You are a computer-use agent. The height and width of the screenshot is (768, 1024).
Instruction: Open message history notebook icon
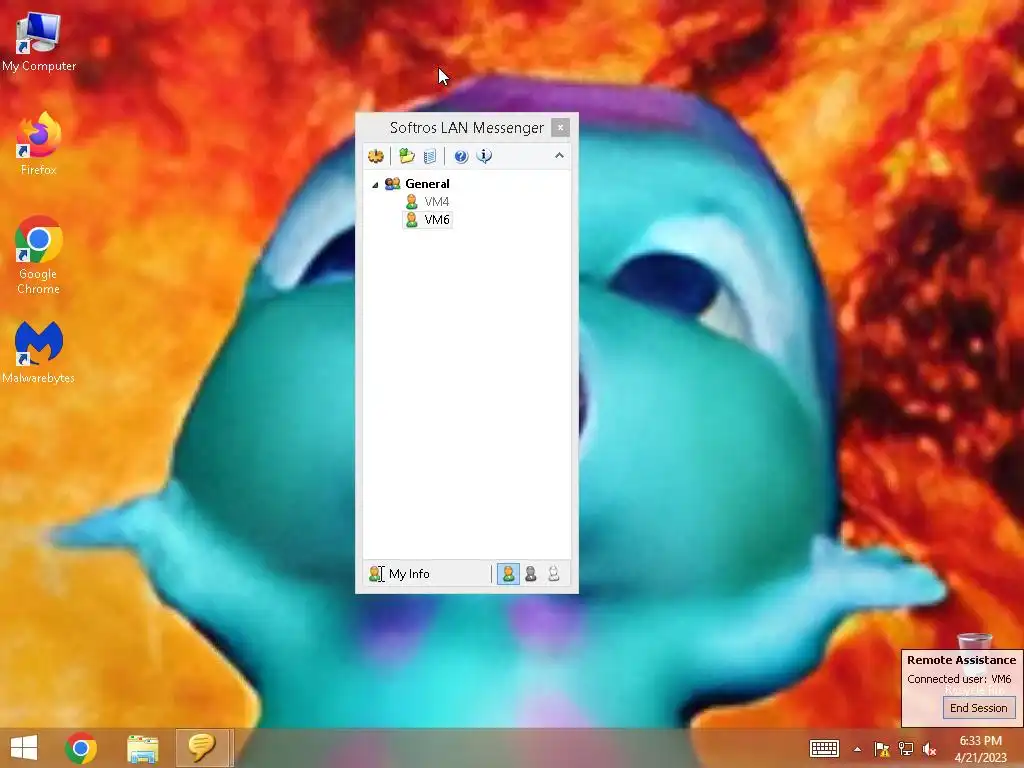coord(430,156)
